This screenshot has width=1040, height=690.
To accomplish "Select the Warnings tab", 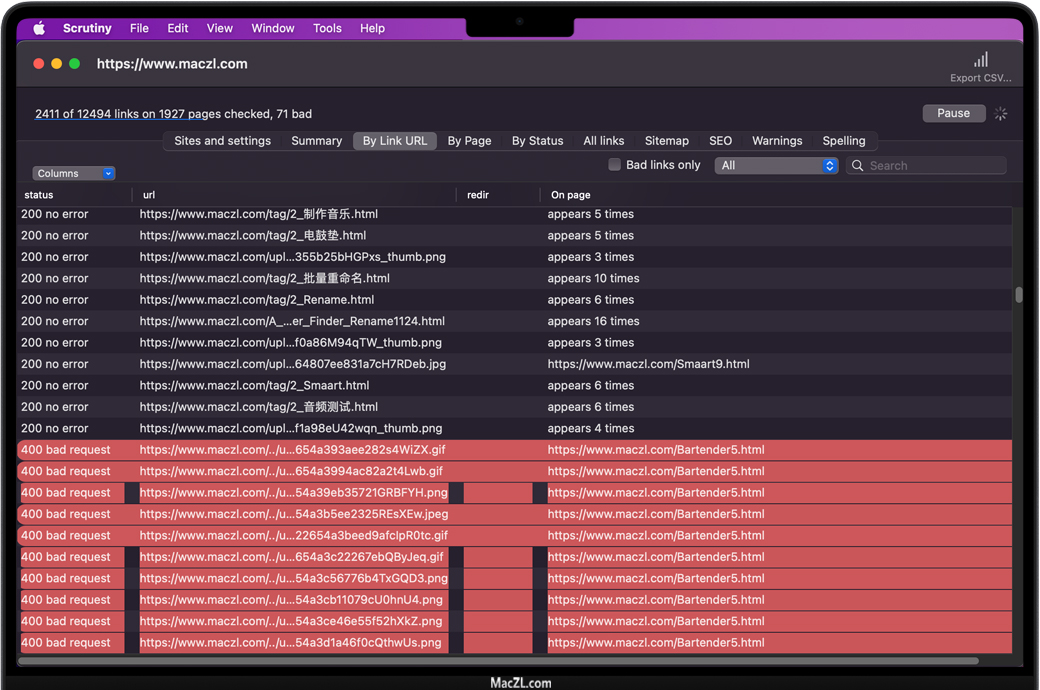I will 777,141.
